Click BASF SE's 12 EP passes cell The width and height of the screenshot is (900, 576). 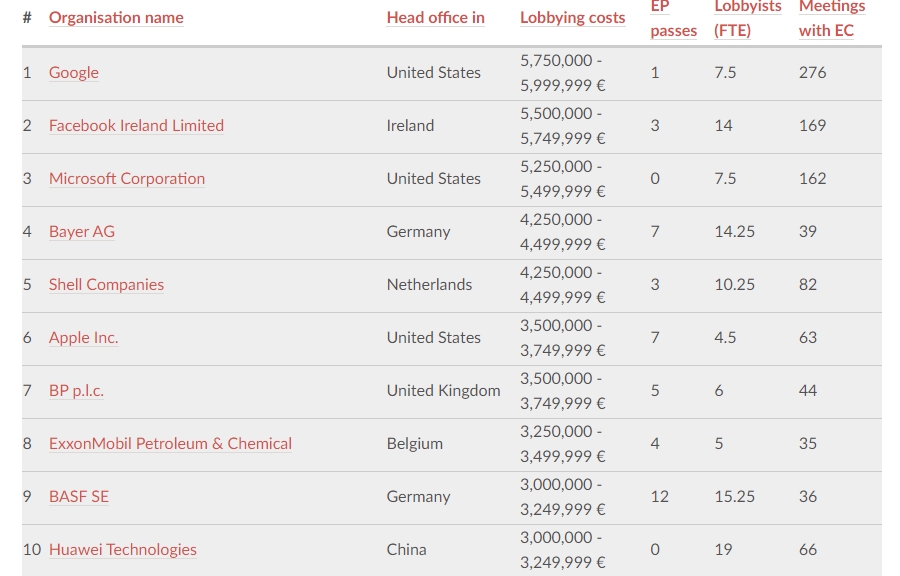660,497
